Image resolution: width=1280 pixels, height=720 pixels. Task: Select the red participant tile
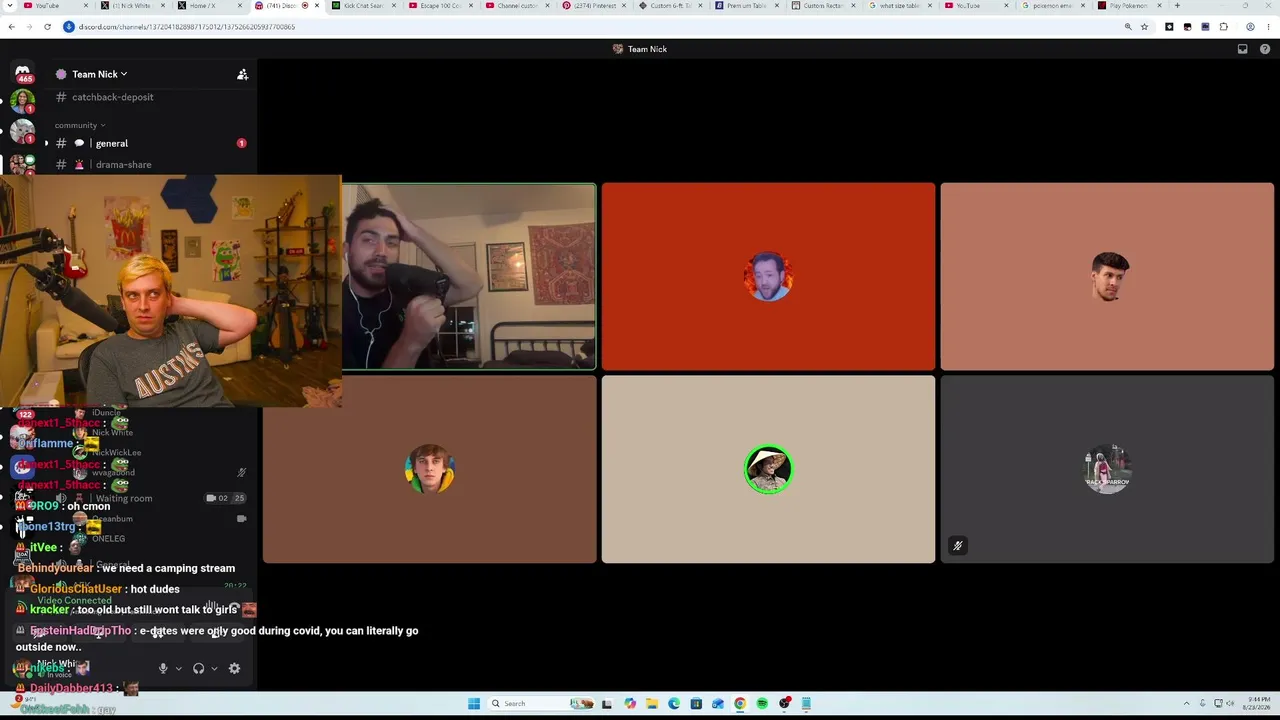click(x=768, y=277)
